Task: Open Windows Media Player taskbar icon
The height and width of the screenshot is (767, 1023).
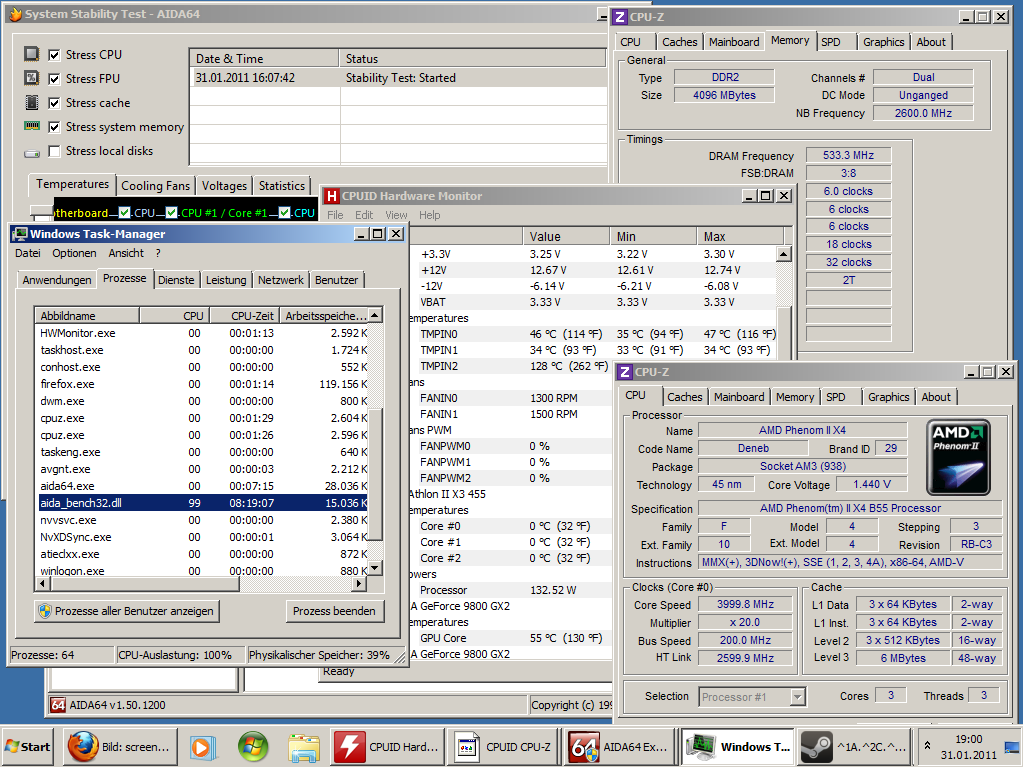Action: coord(202,747)
